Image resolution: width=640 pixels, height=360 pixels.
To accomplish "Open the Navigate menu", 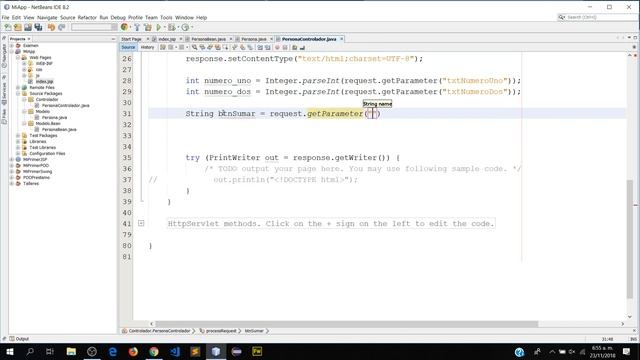I will click(47, 18).
